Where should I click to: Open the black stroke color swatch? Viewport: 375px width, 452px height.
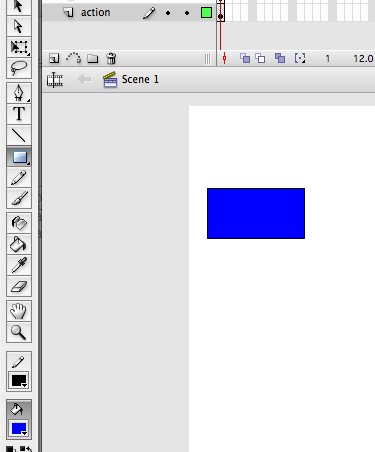[19, 381]
